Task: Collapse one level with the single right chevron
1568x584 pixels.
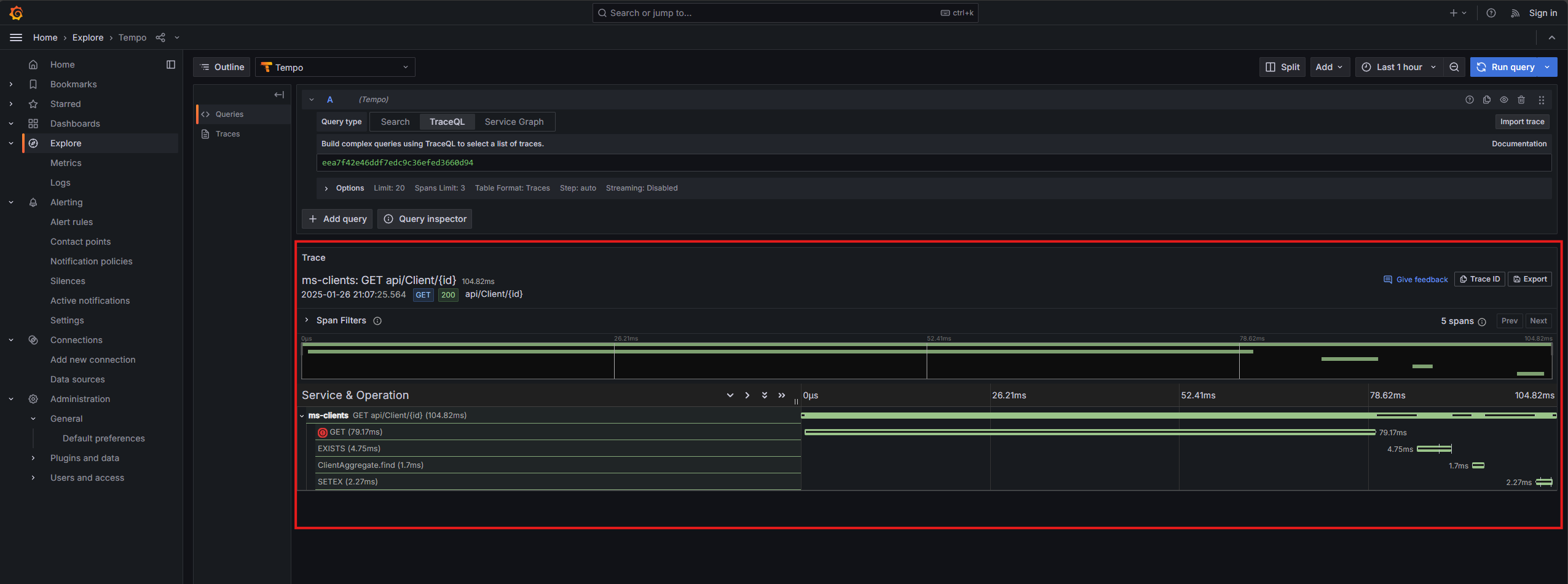Action: click(x=747, y=395)
